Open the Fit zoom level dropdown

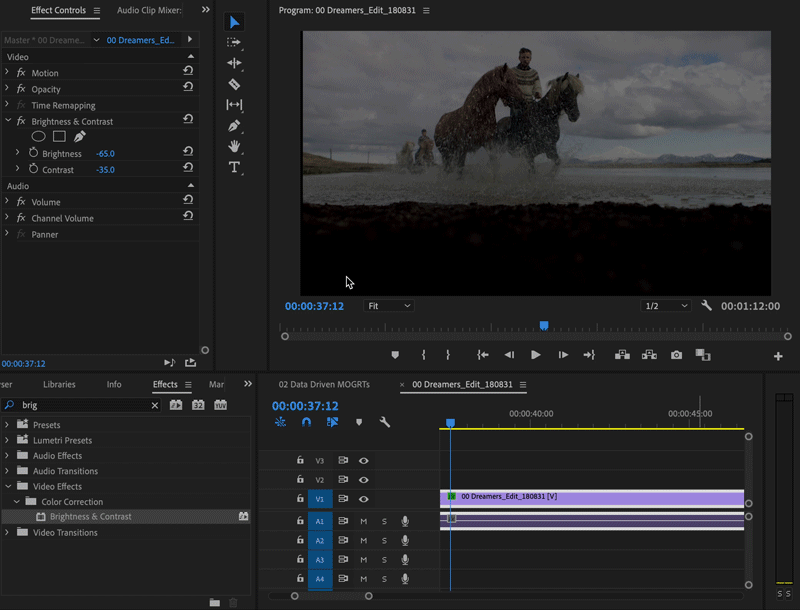[x=388, y=306]
